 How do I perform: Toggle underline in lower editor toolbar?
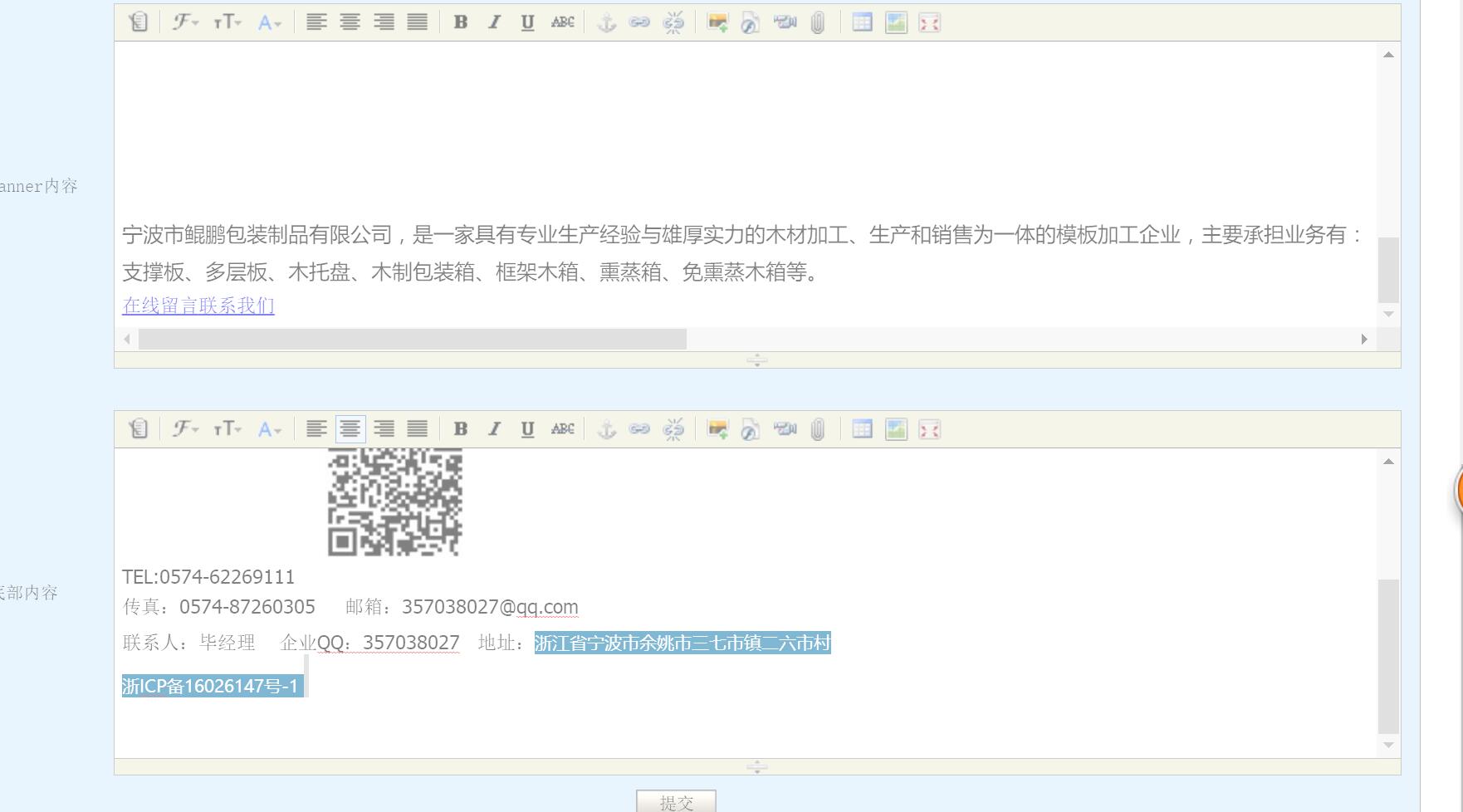click(527, 429)
